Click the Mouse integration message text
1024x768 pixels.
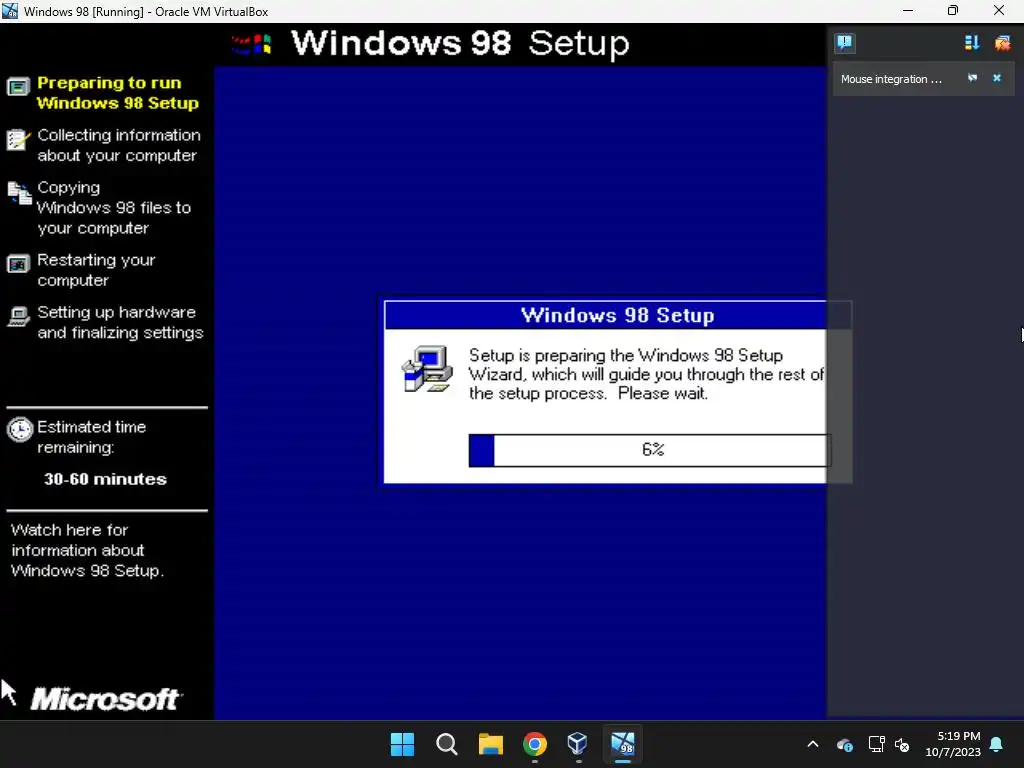point(891,79)
